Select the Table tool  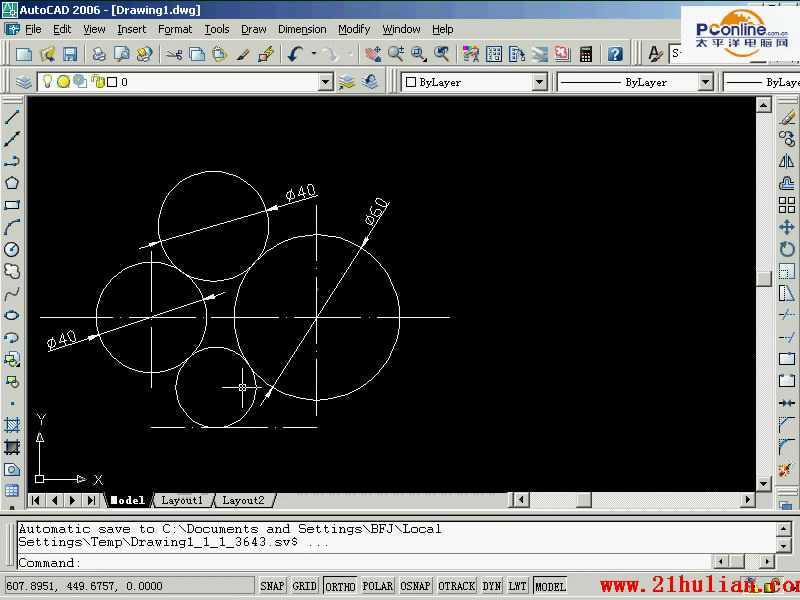pyautogui.click(x=12, y=491)
